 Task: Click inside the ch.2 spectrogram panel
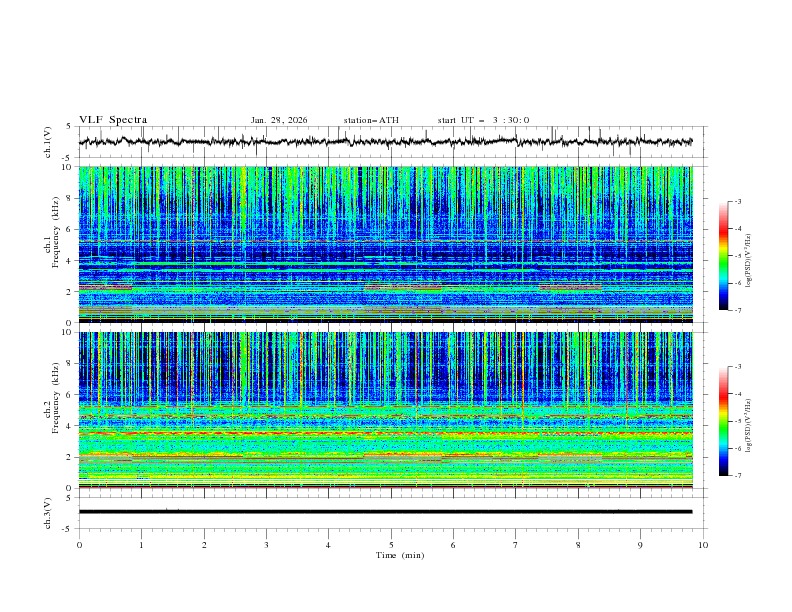pyautogui.click(x=385, y=409)
